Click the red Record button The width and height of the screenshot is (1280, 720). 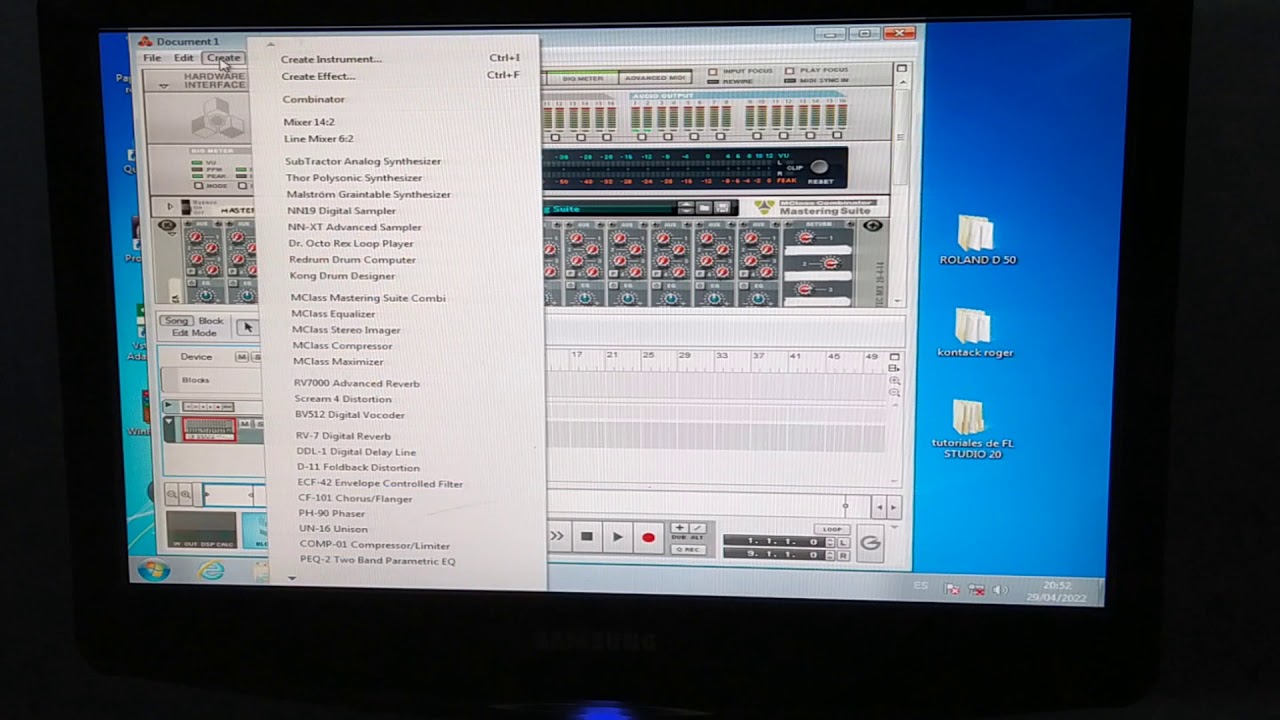point(648,537)
